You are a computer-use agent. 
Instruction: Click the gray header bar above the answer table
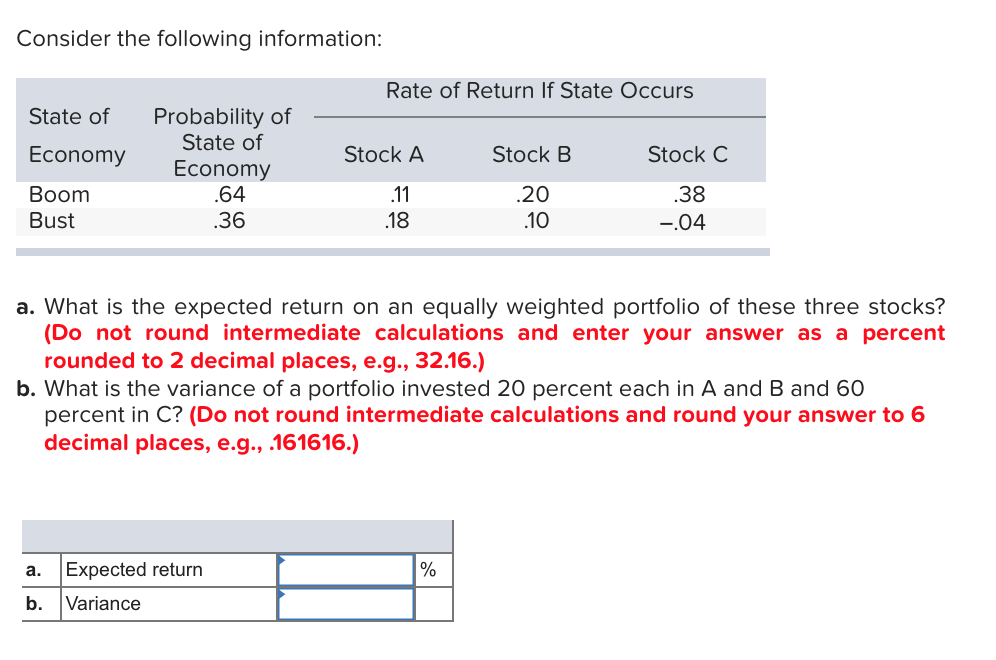tap(238, 535)
